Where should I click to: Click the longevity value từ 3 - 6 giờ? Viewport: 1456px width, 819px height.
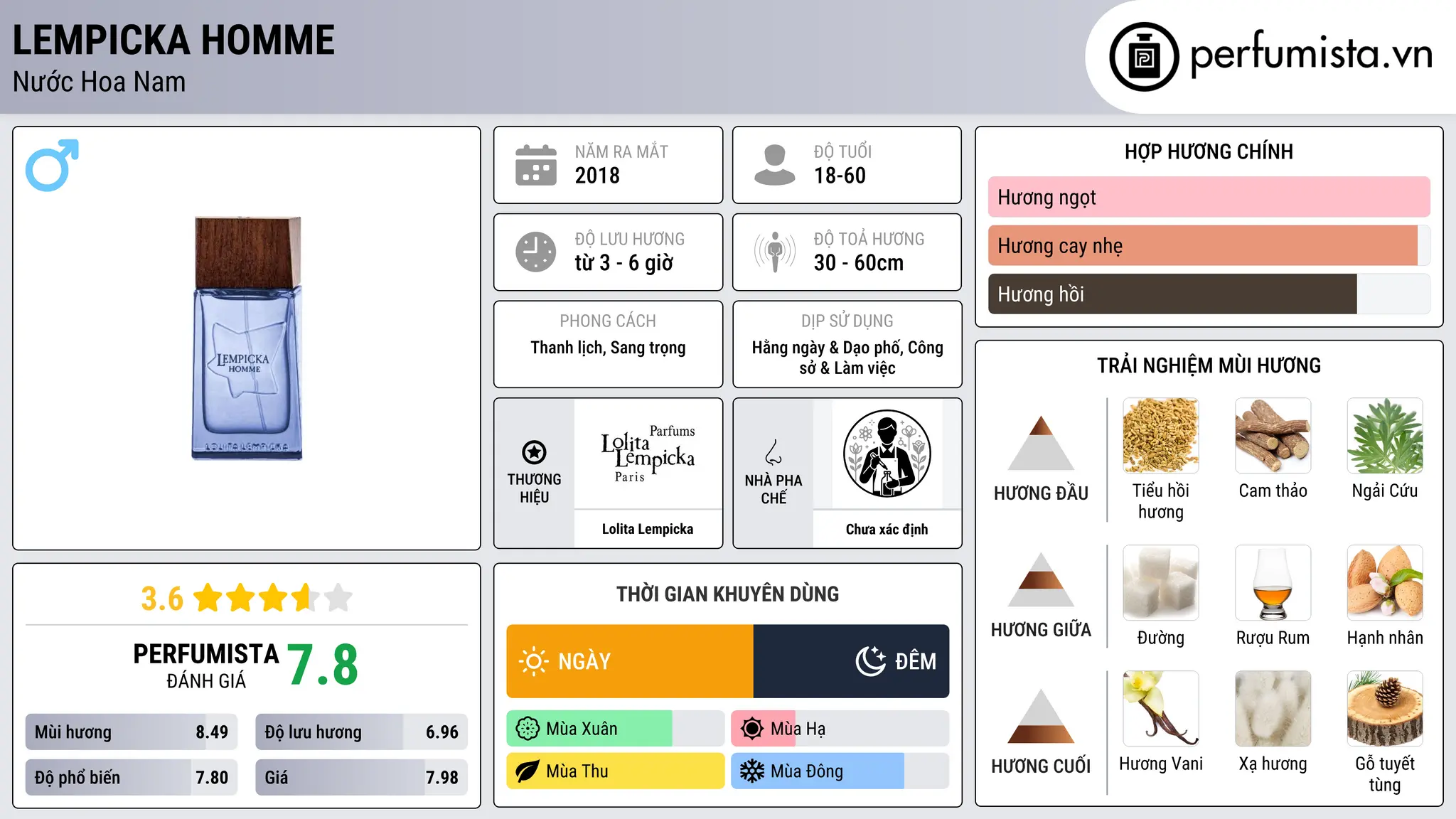pos(624,263)
